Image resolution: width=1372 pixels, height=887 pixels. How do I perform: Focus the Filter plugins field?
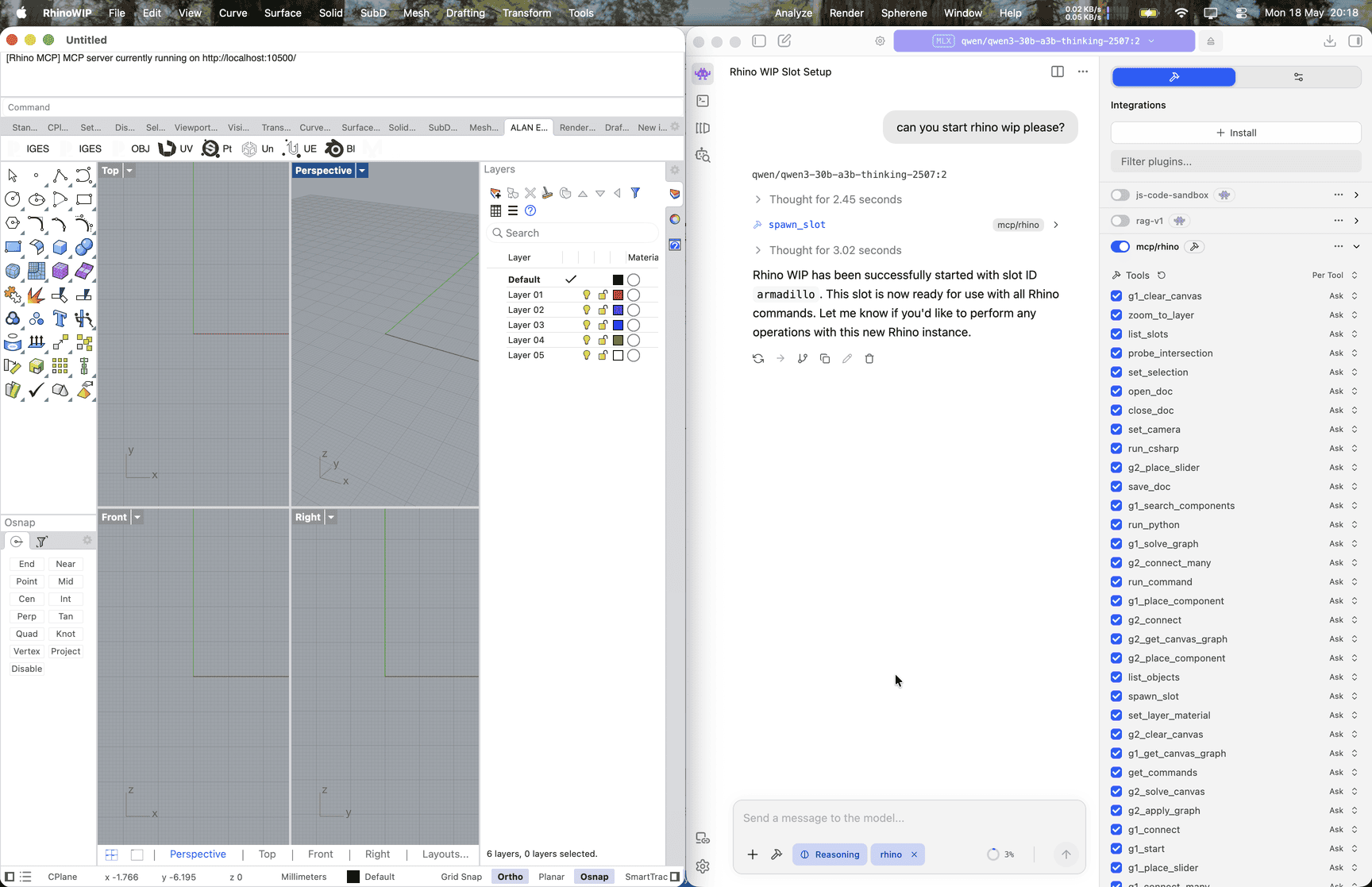click(x=1236, y=161)
